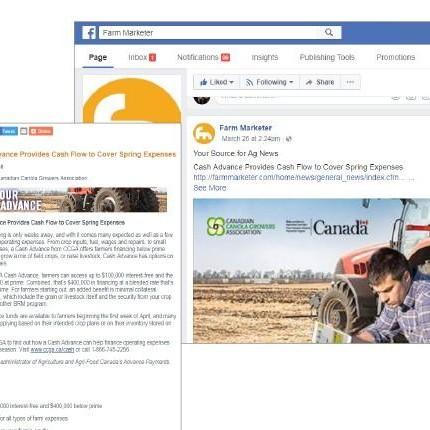The width and height of the screenshot is (430, 430).
Task: Expand the Following dropdown
Action: click(270, 82)
